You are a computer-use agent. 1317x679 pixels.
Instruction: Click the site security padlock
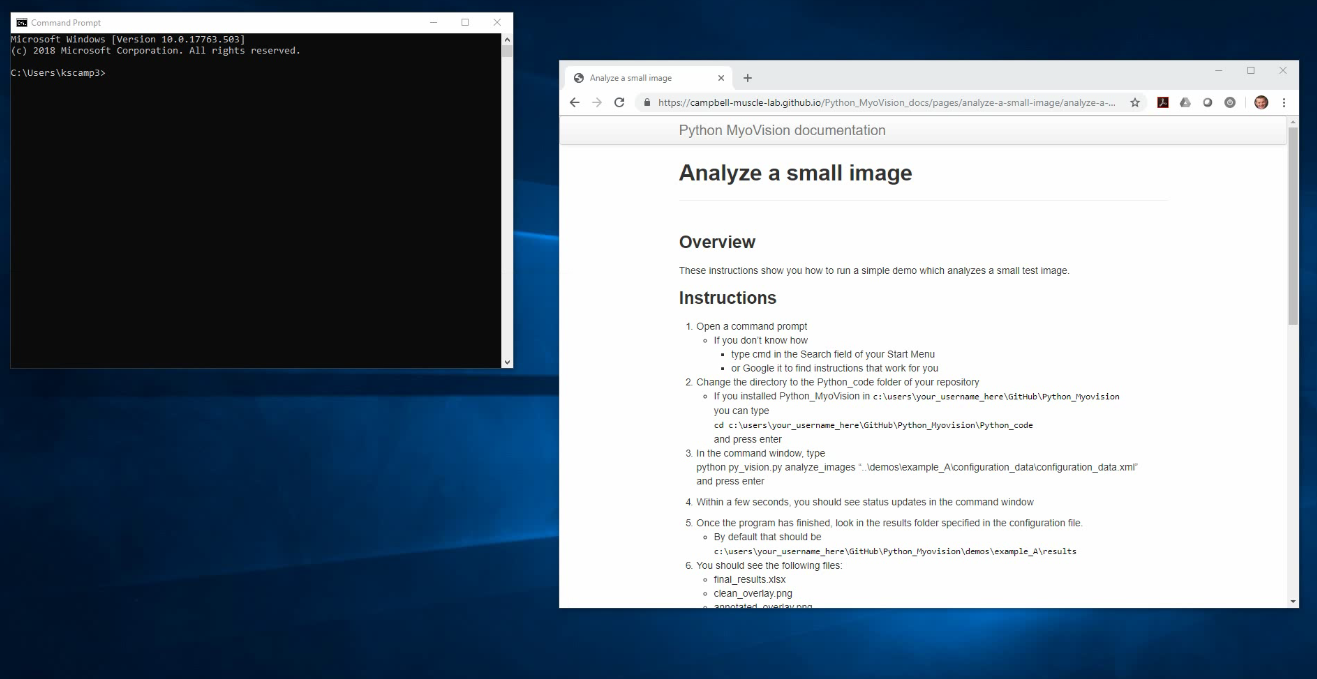(648, 102)
